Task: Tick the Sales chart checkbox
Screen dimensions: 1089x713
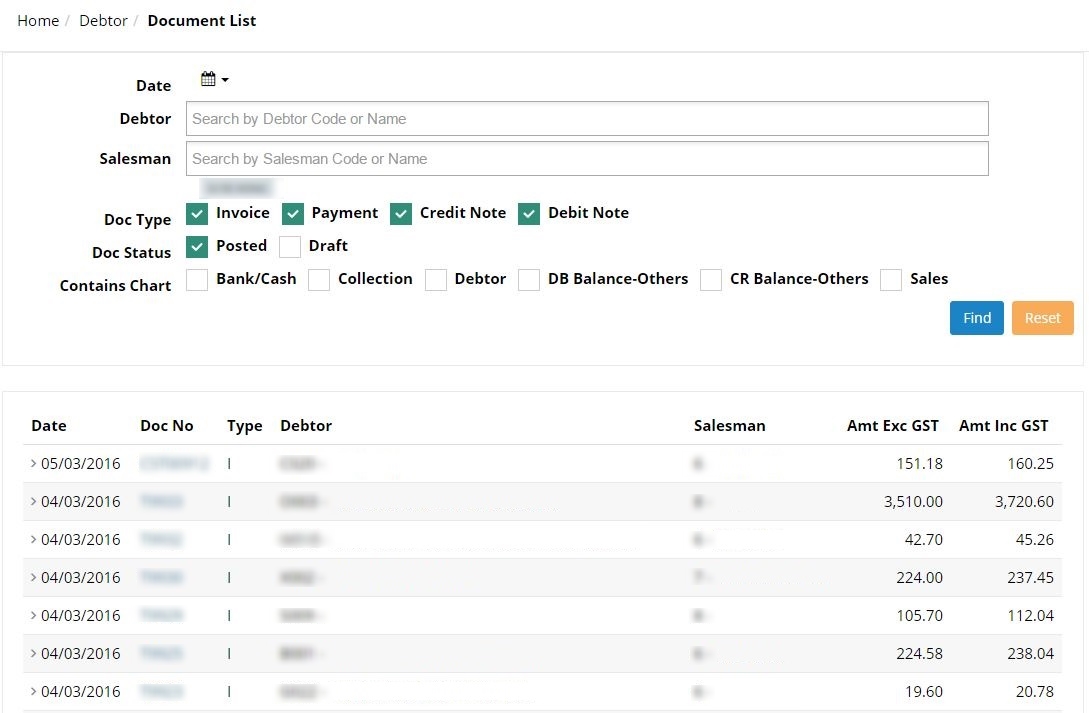Action: click(891, 280)
